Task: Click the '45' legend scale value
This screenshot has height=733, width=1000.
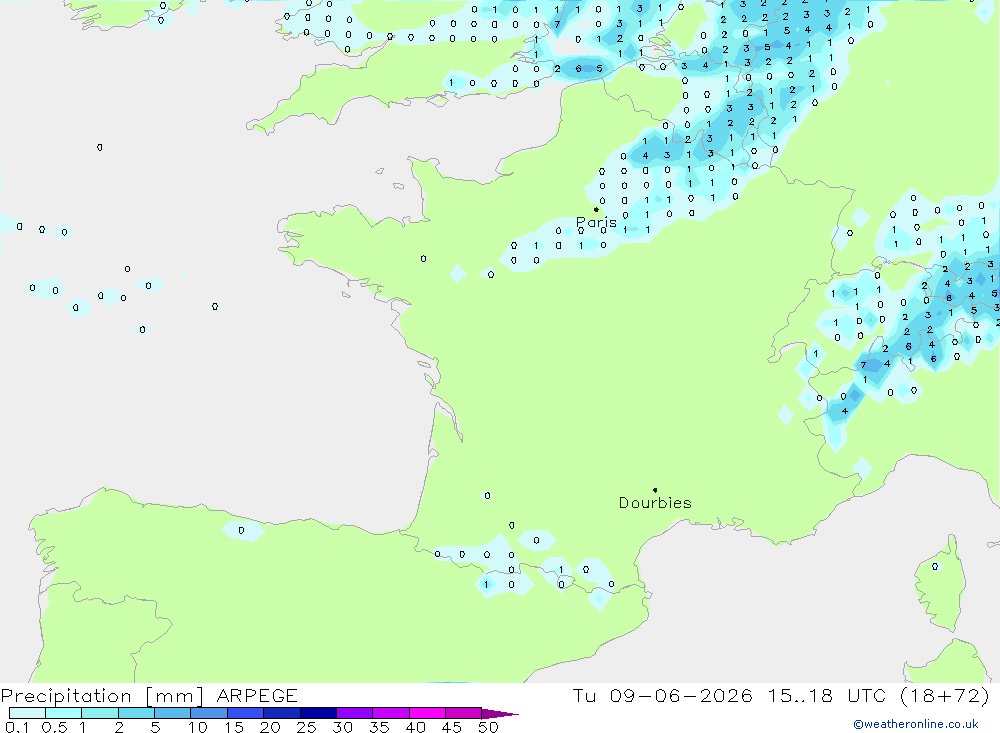Action: click(x=452, y=727)
